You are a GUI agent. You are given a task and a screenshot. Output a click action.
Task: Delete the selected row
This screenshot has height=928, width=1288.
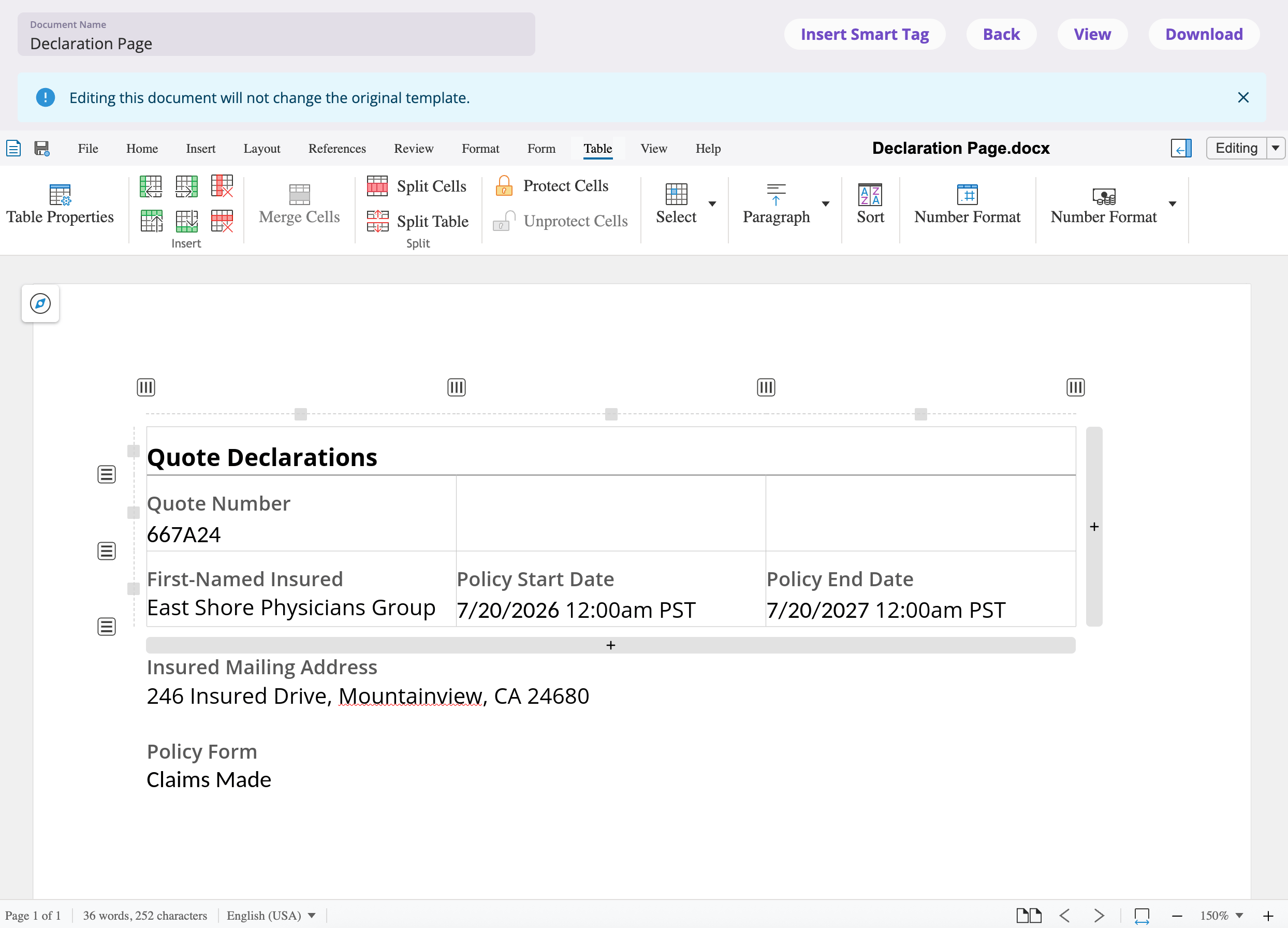click(222, 221)
